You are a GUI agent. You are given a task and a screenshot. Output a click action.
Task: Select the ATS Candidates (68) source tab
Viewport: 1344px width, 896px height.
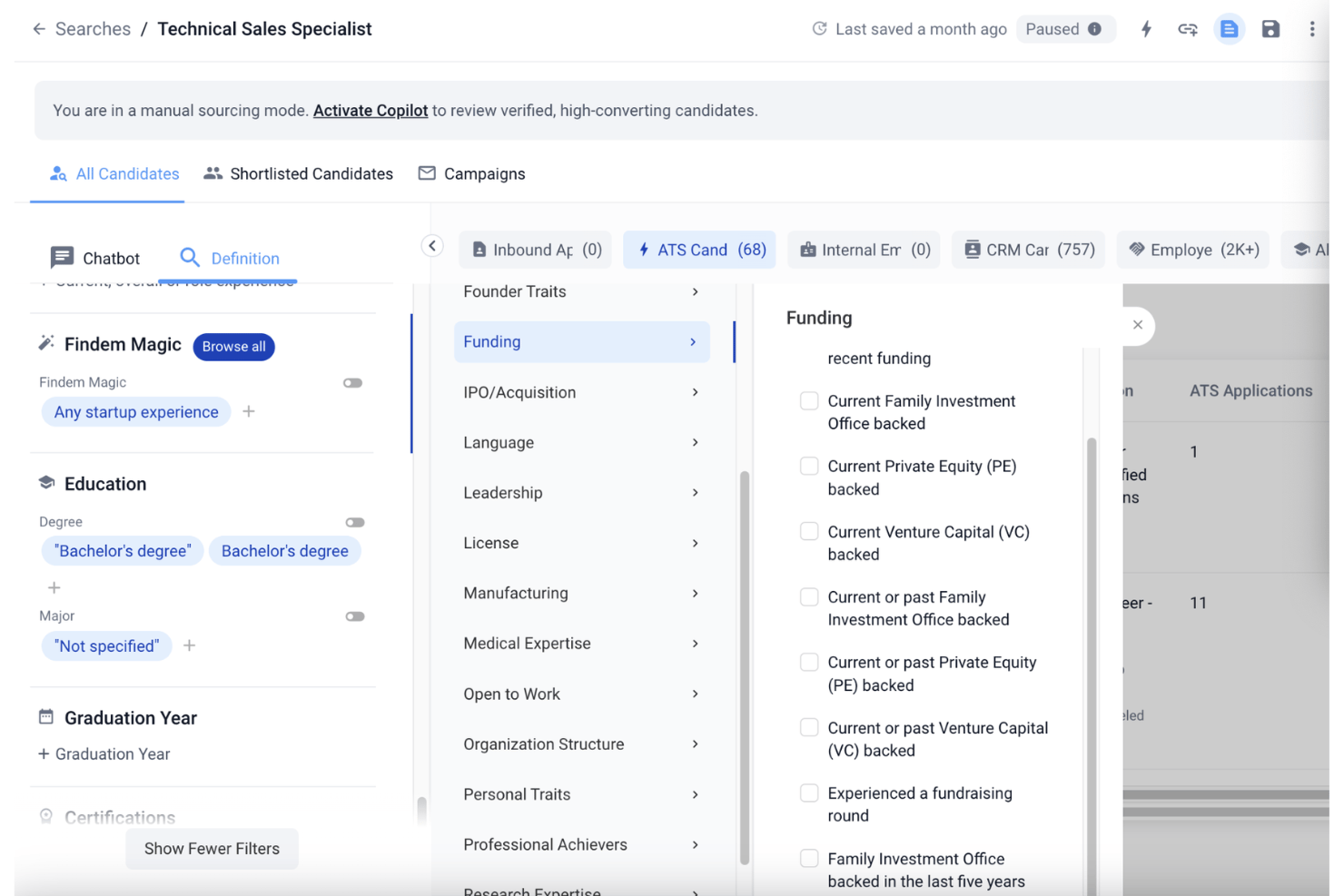(699, 250)
